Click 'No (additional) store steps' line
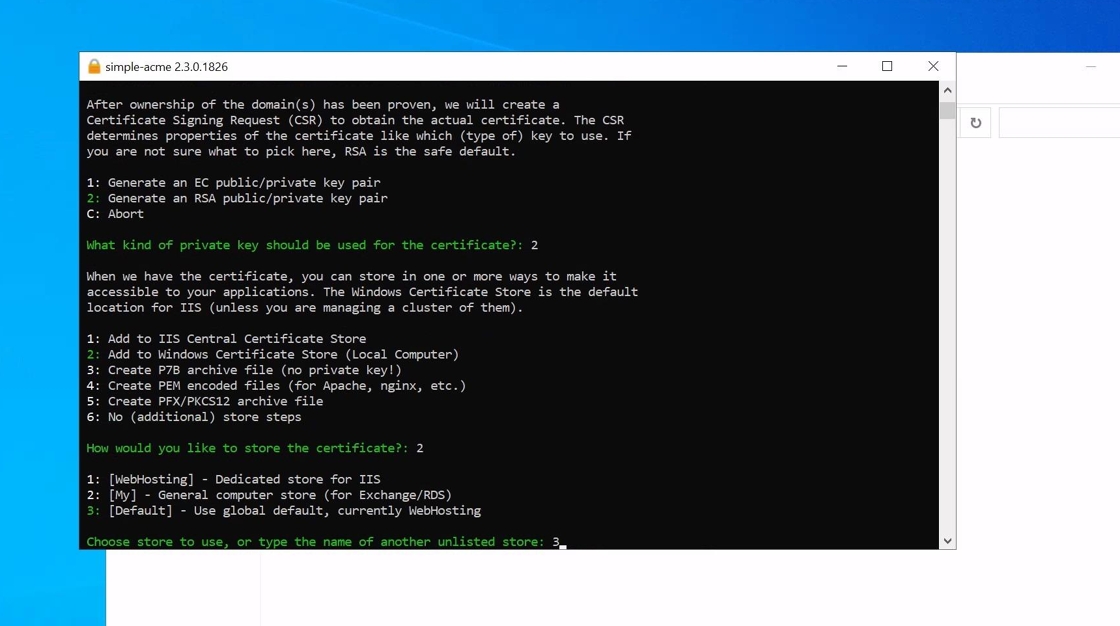 [194, 417]
